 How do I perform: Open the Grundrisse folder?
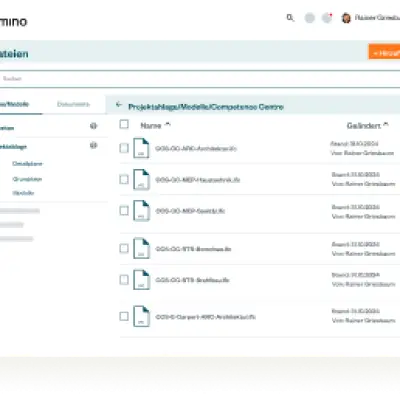[x=27, y=179]
